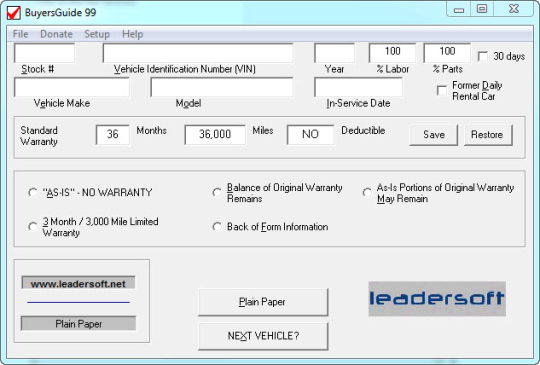Check Former Daily Rental Car
Image resolution: width=540 pixels, height=365 pixels.
tap(442, 90)
